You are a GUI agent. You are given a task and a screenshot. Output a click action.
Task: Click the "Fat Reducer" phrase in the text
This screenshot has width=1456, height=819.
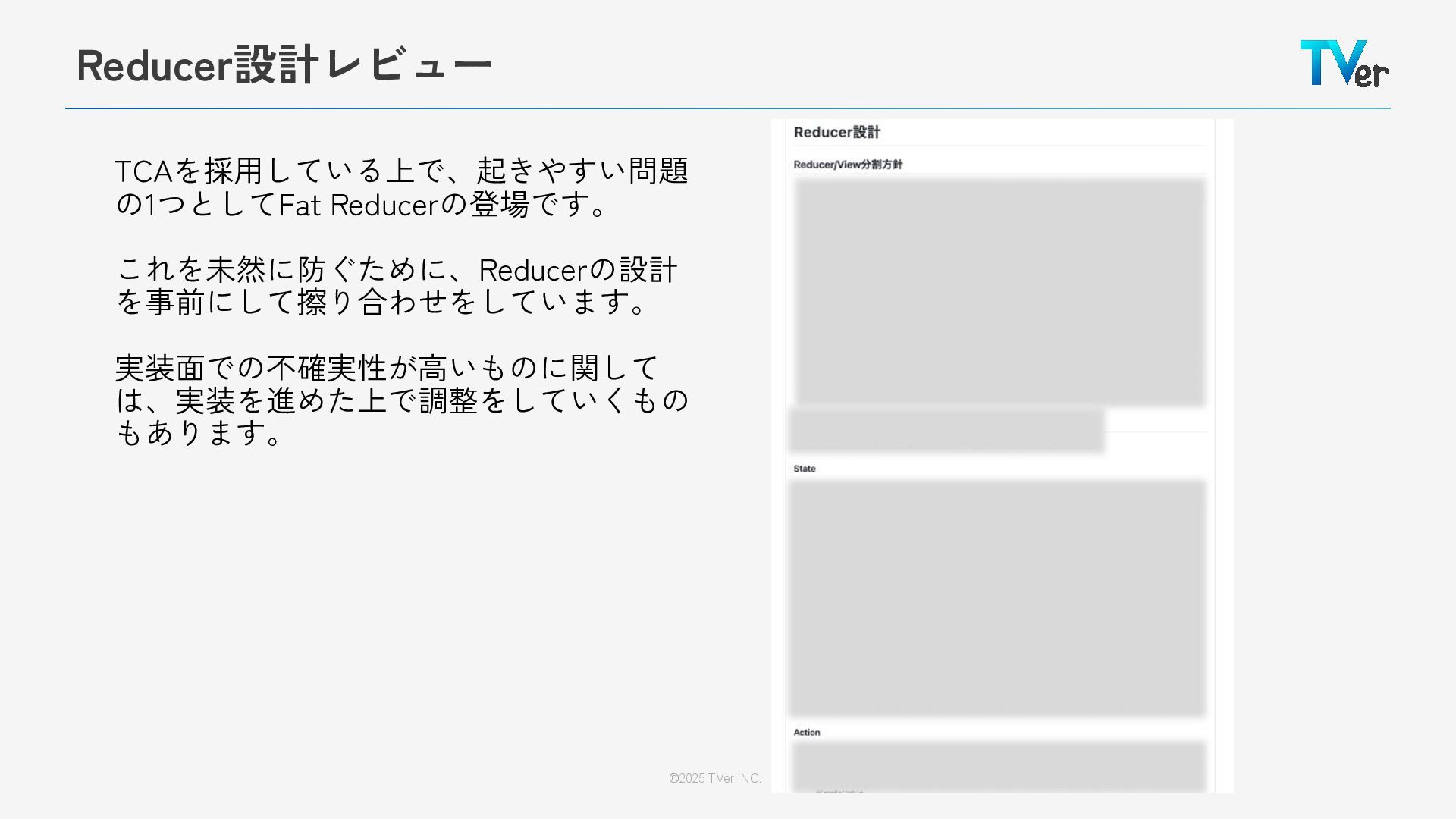(359, 206)
